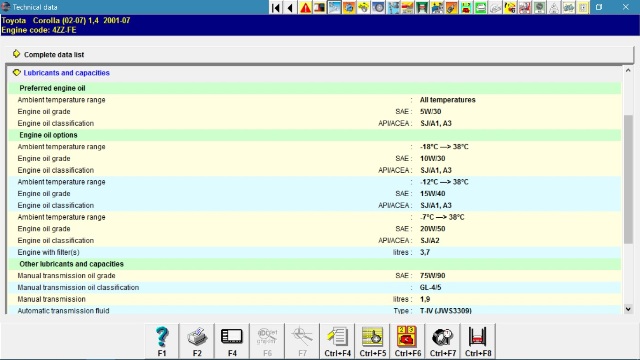
Task: Select the Automatic transmission fluid row label
Action: (x=63, y=311)
